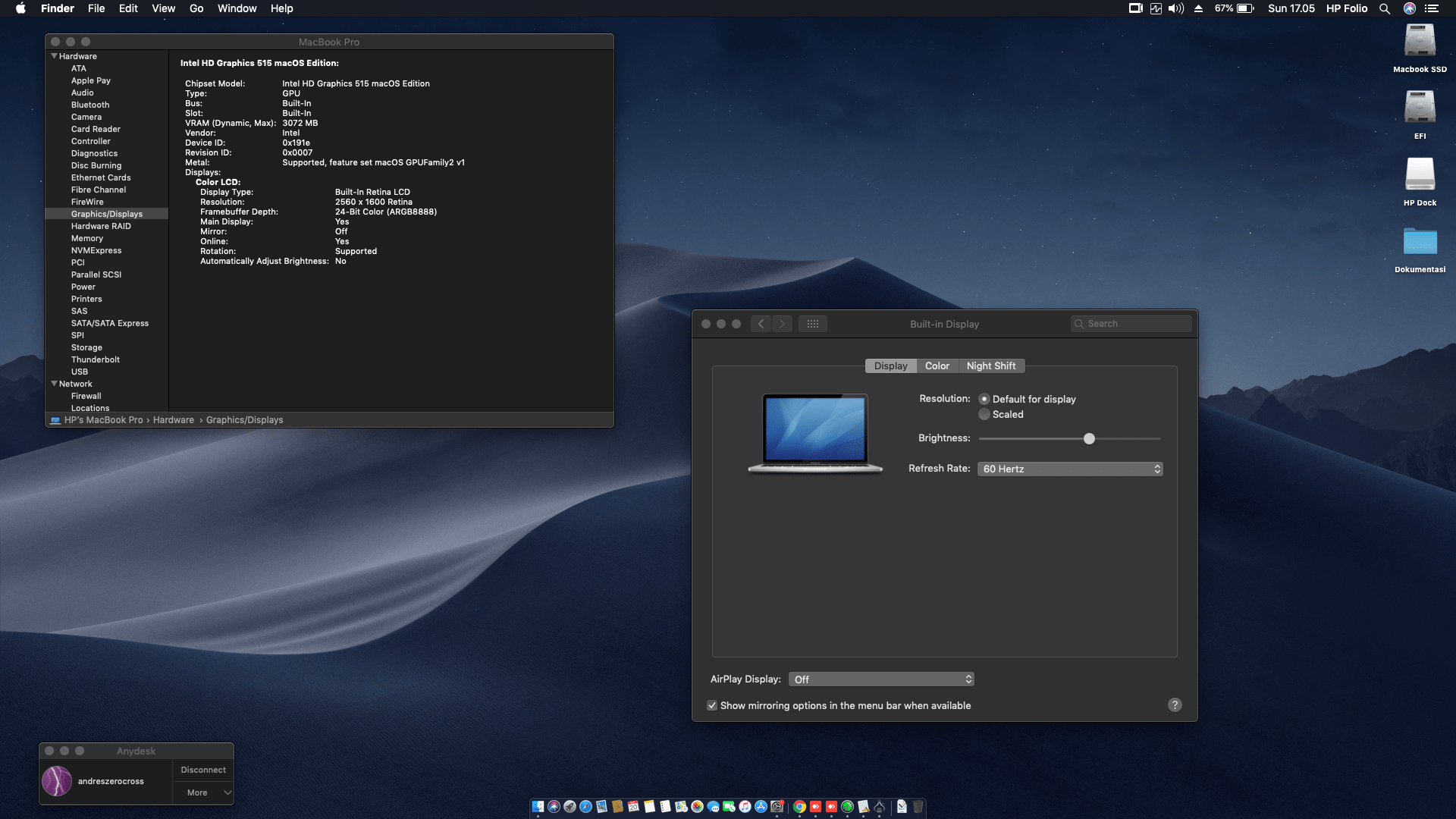Screen dimensions: 1456x819
Task: Select Memory in Hardware list
Action: pyautogui.click(x=87, y=238)
